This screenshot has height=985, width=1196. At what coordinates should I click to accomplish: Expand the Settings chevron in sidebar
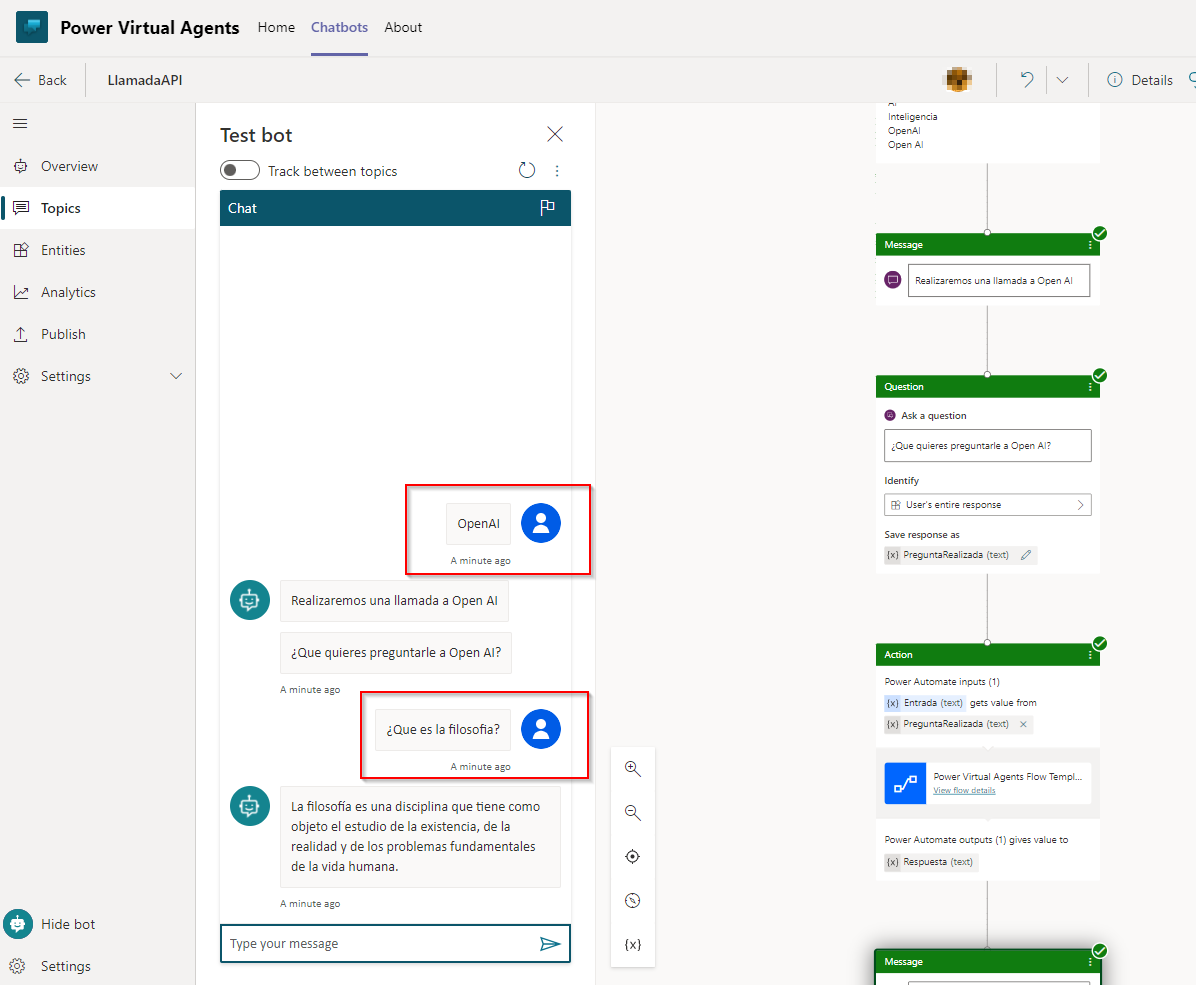click(x=177, y=376)
